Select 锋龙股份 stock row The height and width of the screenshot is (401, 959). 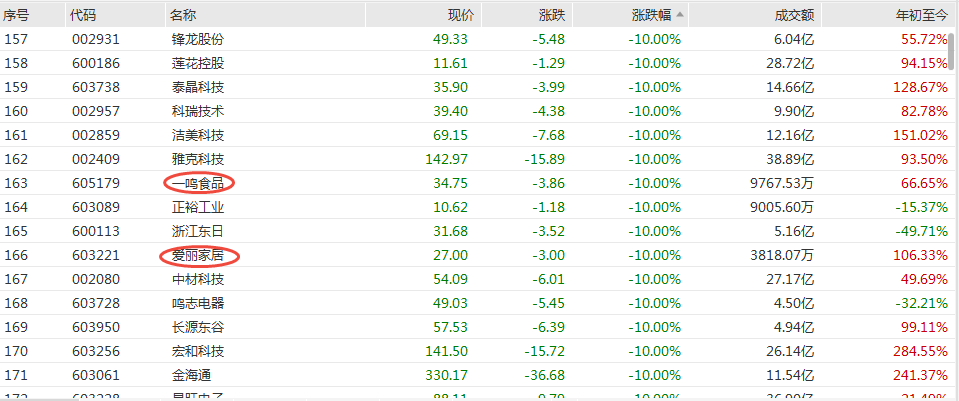coord(476,39)
